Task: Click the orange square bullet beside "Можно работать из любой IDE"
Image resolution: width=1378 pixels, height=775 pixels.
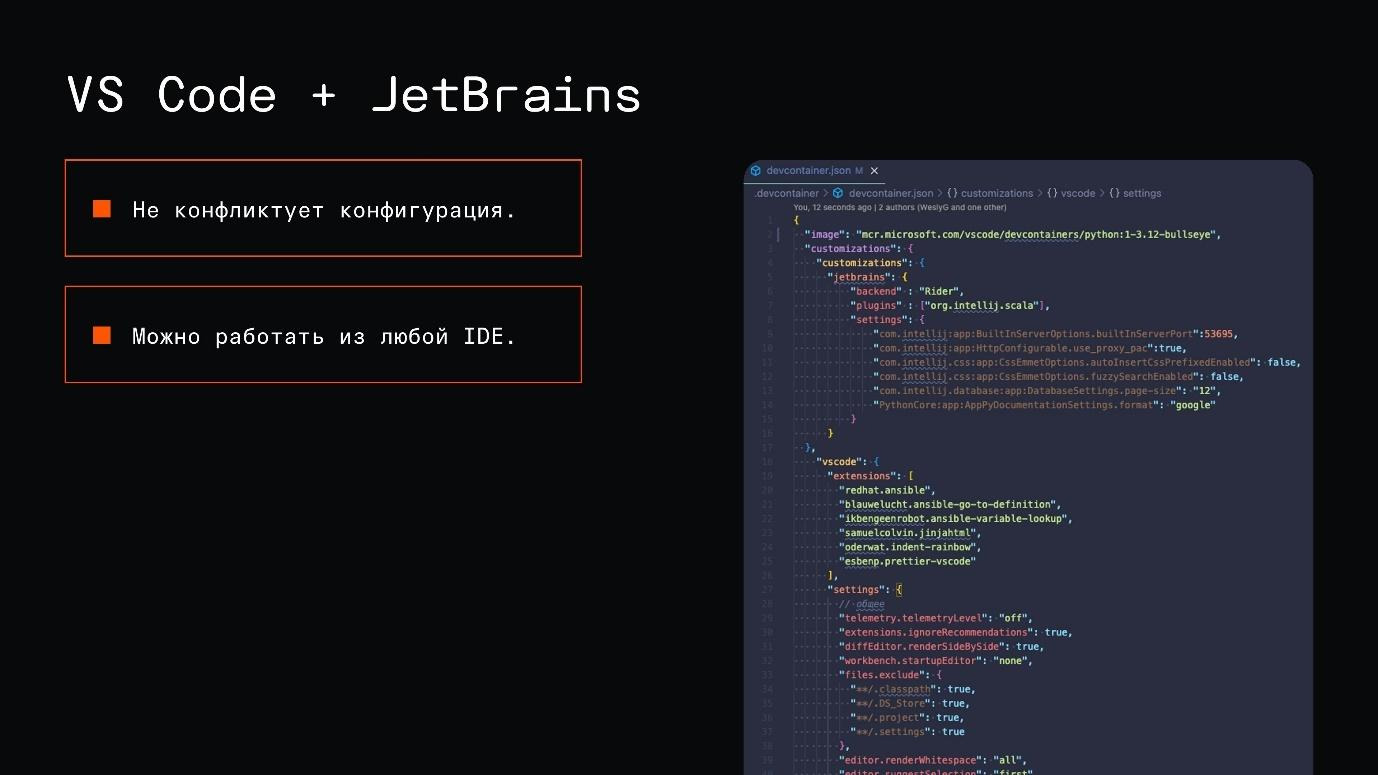Action: (x=101, y=336)
